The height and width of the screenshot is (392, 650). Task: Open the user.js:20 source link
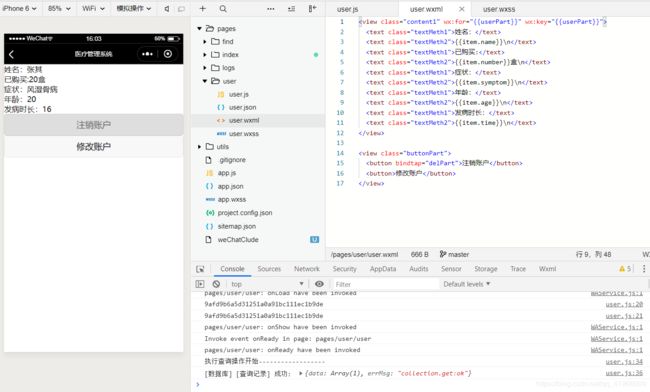(x=624, y=304)
